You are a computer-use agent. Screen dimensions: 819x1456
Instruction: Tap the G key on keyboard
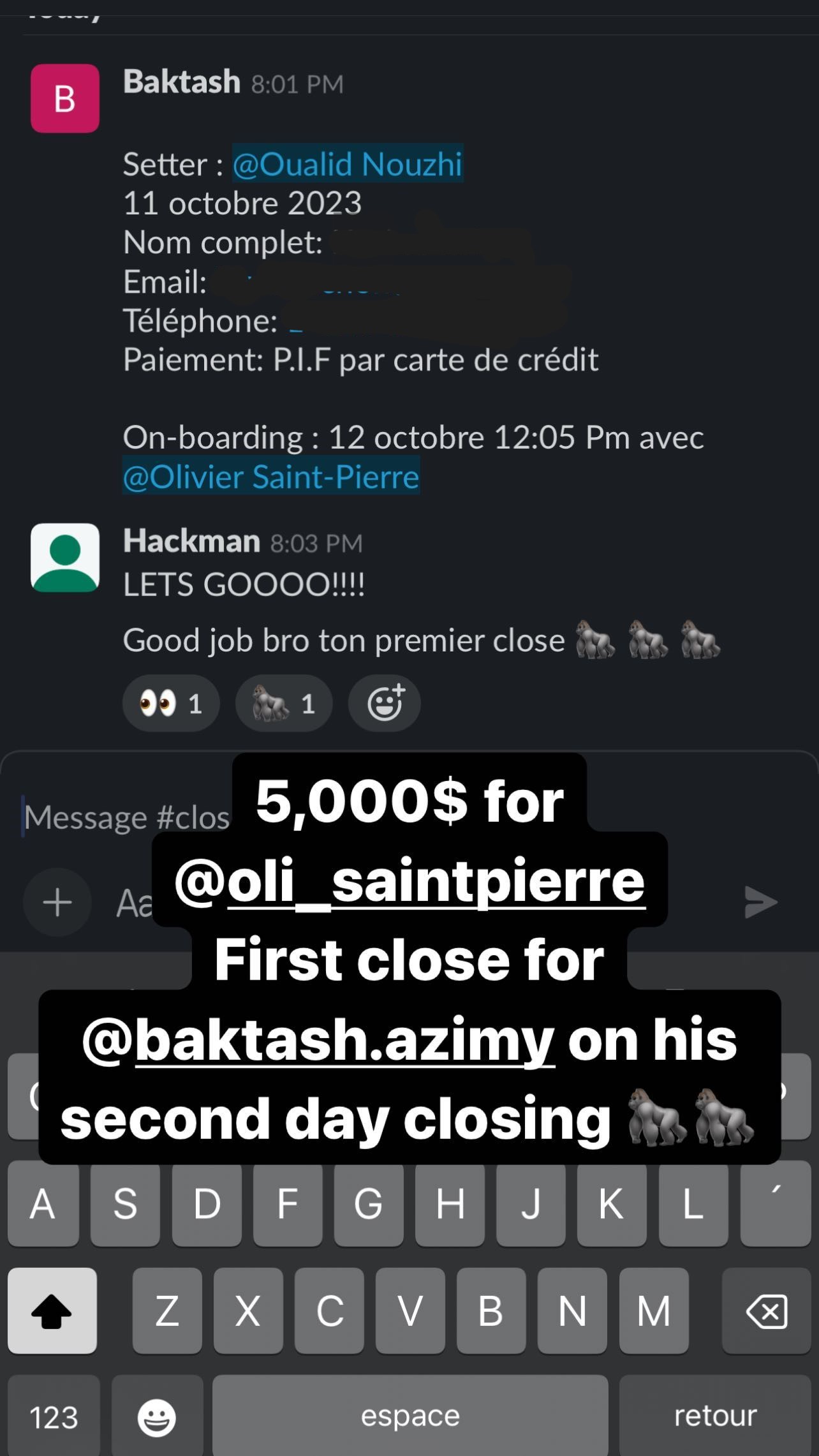point(368,1205)
